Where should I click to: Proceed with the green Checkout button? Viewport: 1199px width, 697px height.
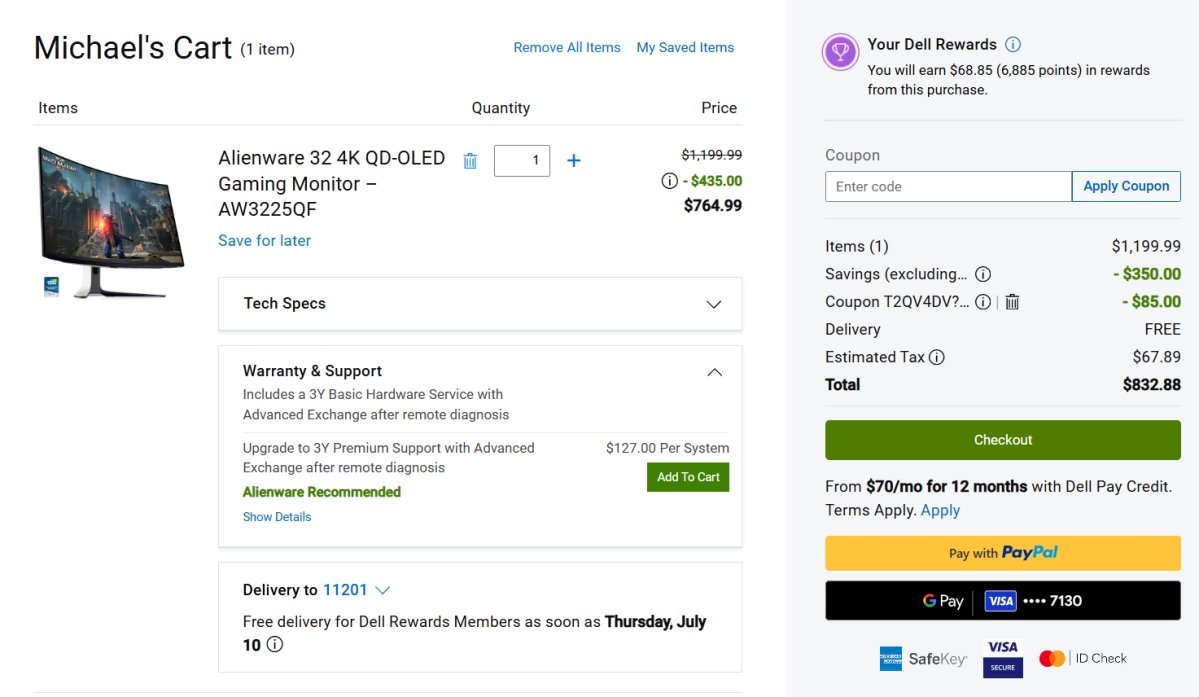pos(1002,440)
